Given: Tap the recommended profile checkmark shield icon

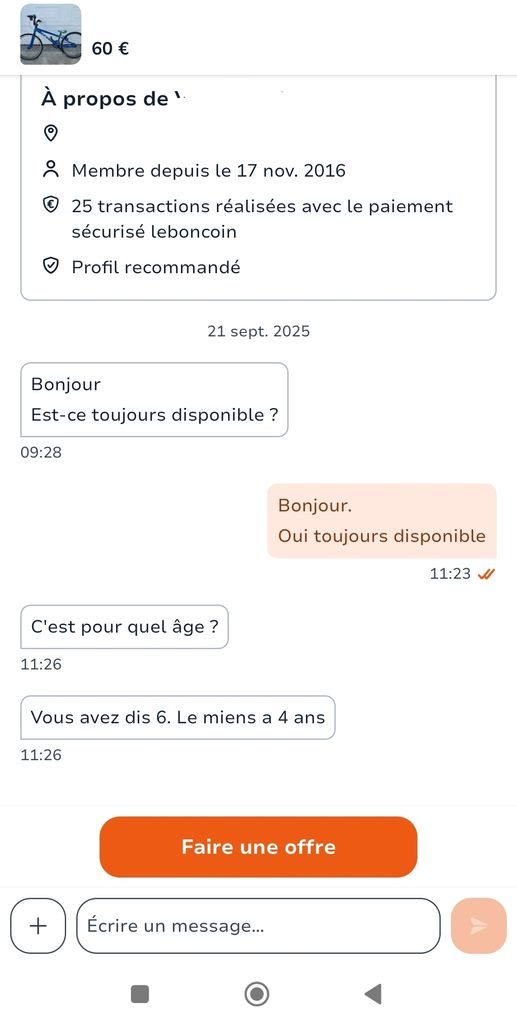Looking at the screenshot, I should (50, 266).
